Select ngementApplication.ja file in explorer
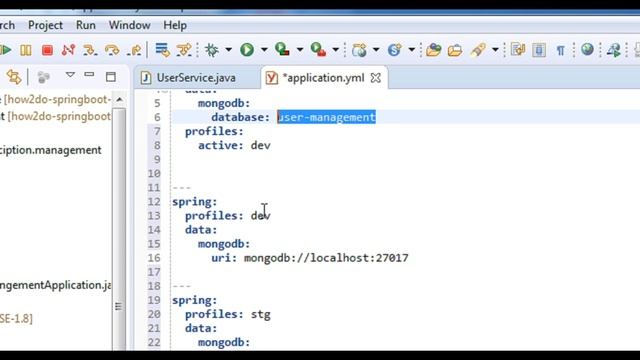The image size is (640, 360). [55, 285]
